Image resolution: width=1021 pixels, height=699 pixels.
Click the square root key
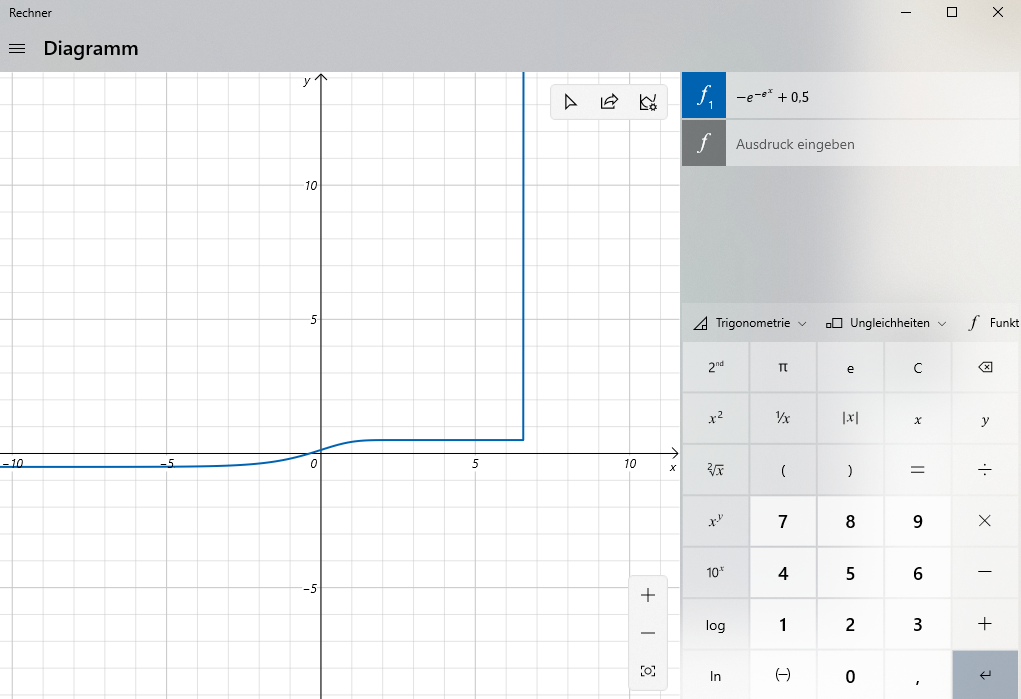click(x=716, y=470)
